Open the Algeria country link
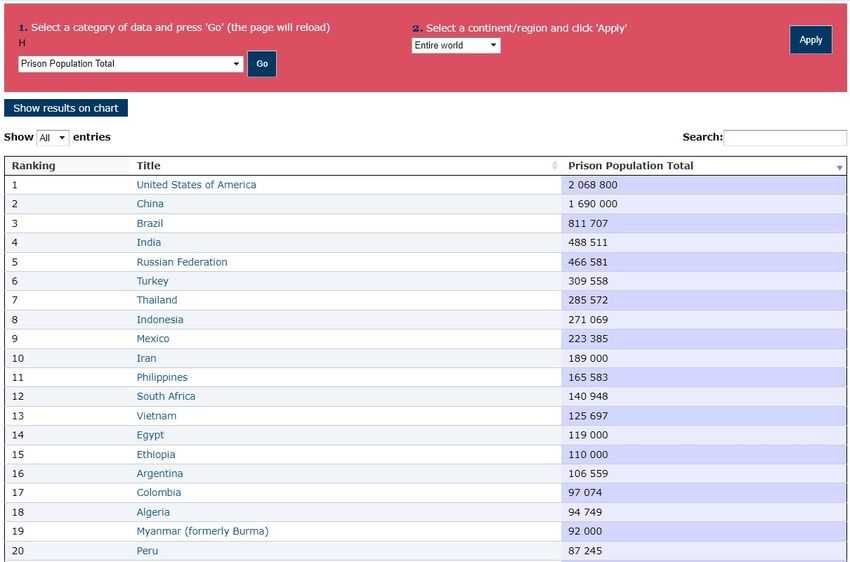This screenshot has height=562, width=850. tap(153, 512)
